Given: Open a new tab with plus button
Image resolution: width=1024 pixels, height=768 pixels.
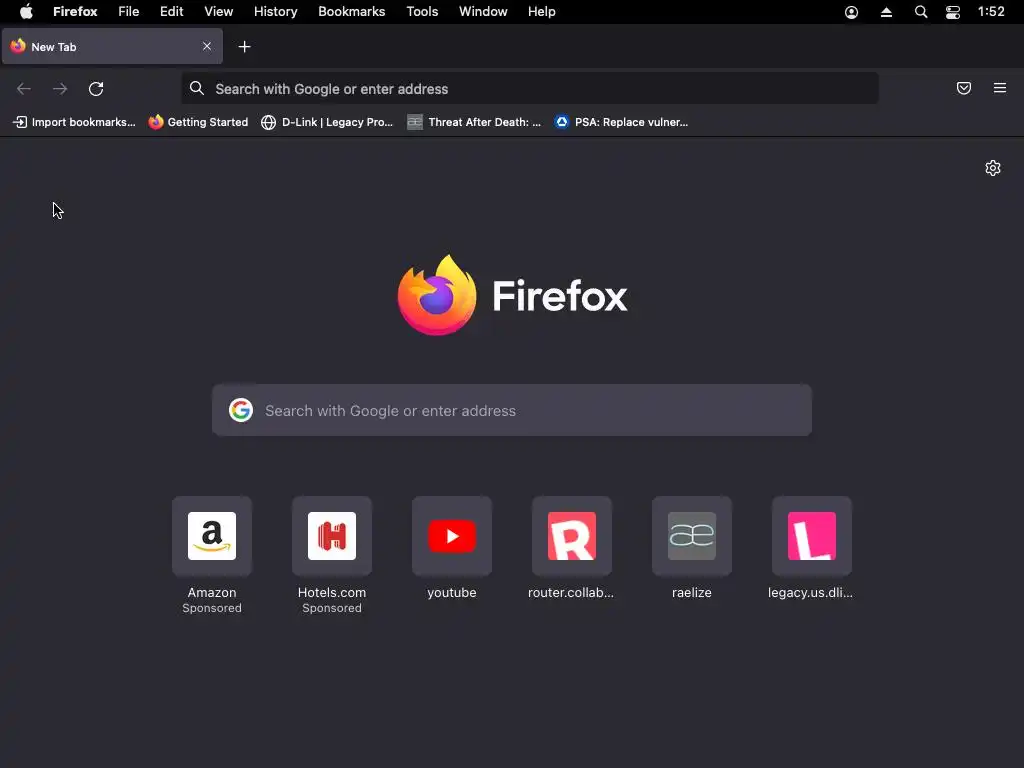Looking at the screenshot, I should click(x=244, y=46).
